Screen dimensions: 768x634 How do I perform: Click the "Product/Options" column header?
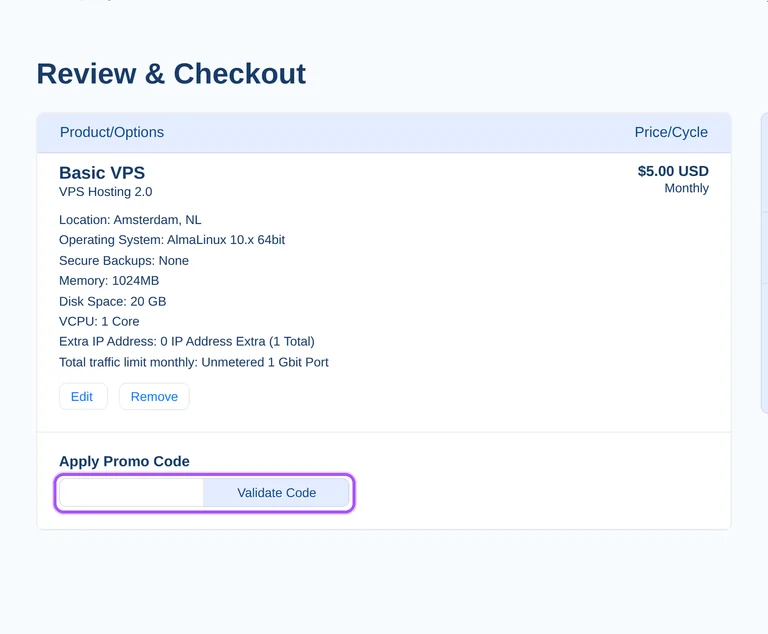coord(112,132)
